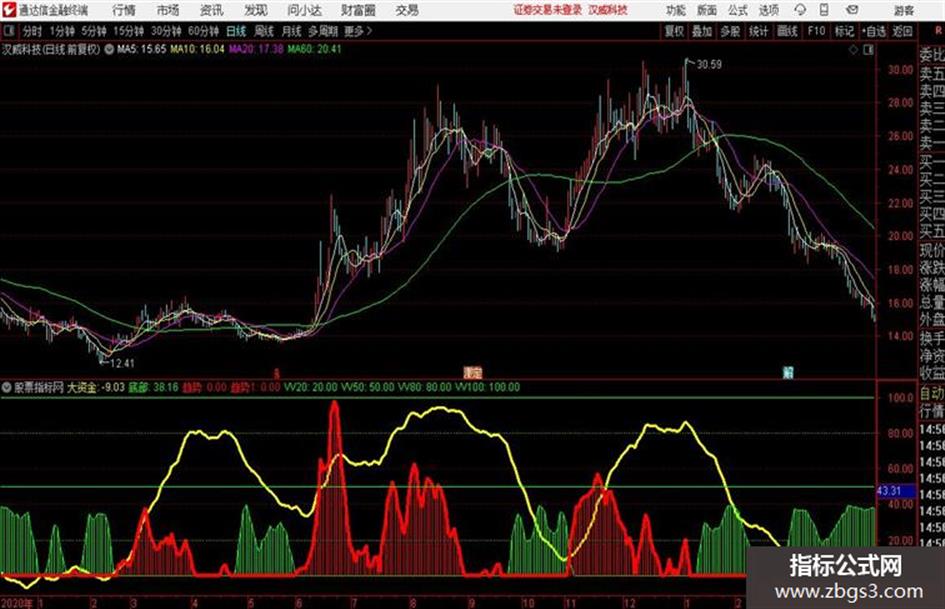Open the 版面 menu
Image resolution: width=945 pixels, height=609 pixels.
coord(707,10)
